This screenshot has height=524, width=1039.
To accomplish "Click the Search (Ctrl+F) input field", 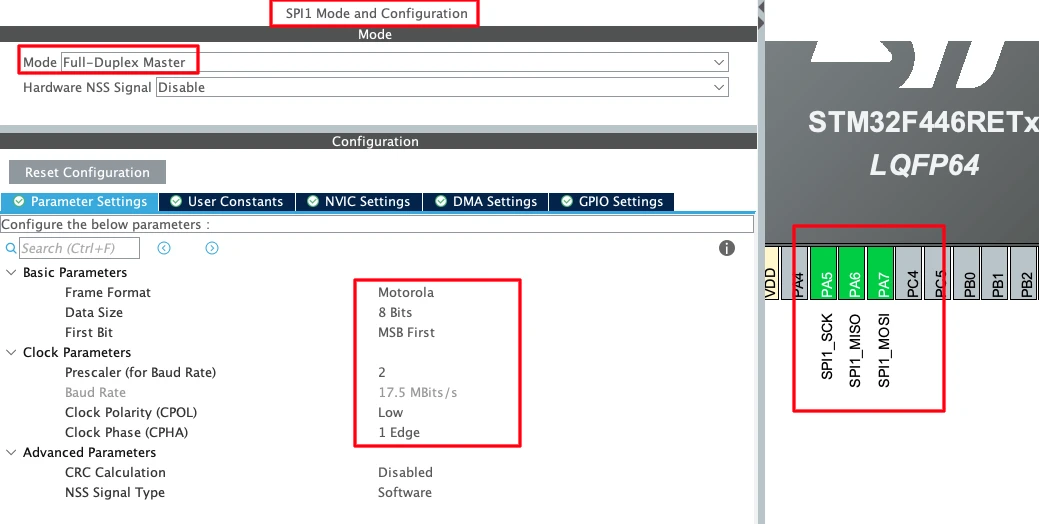I will (x=80, y=248).
